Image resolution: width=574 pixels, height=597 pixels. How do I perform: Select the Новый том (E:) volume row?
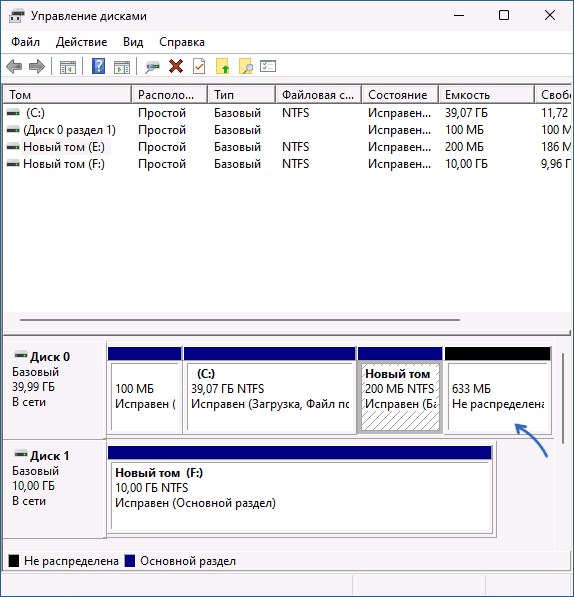pos(287,147)
